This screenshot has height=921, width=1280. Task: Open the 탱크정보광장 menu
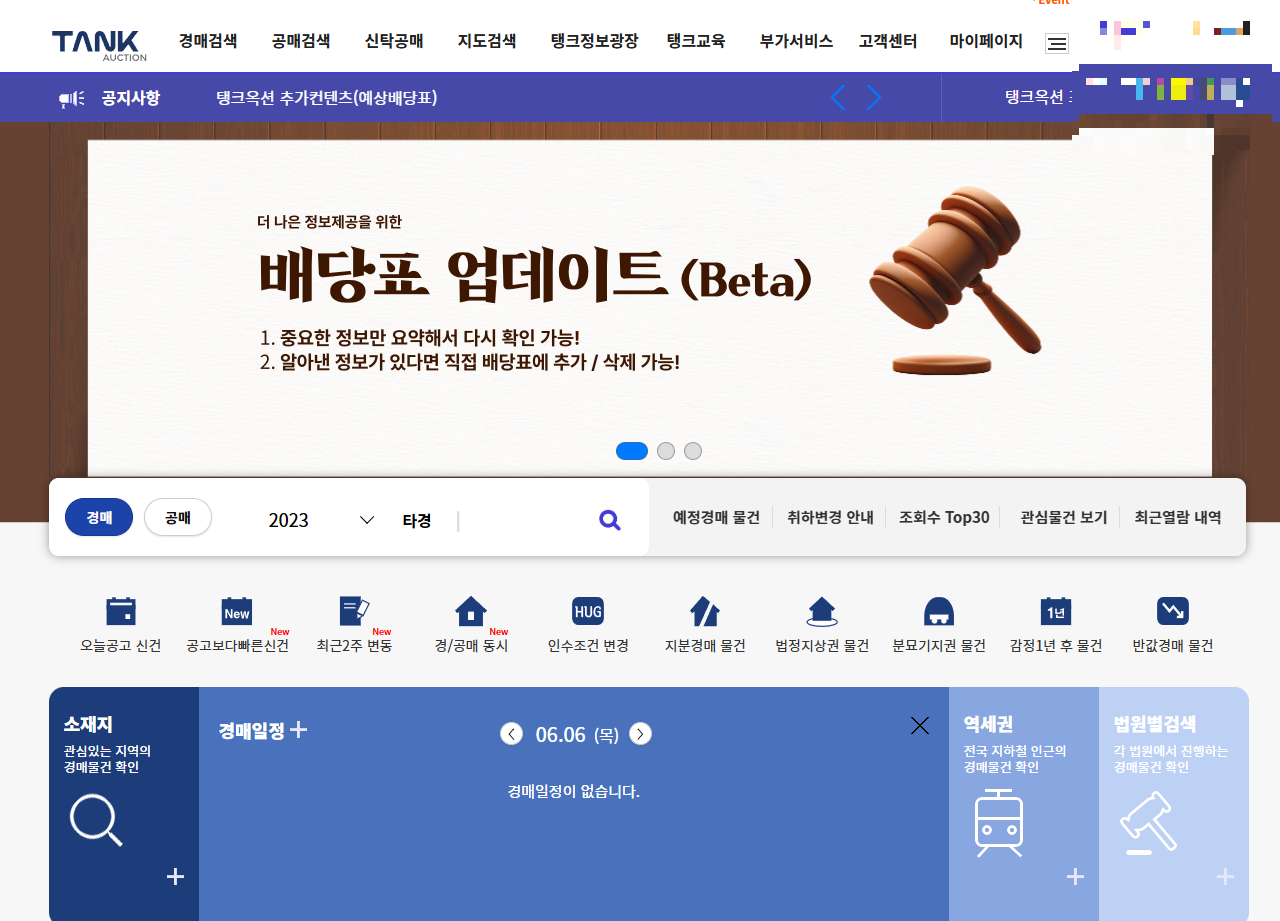pyautogui.click(x=594, y=41)
